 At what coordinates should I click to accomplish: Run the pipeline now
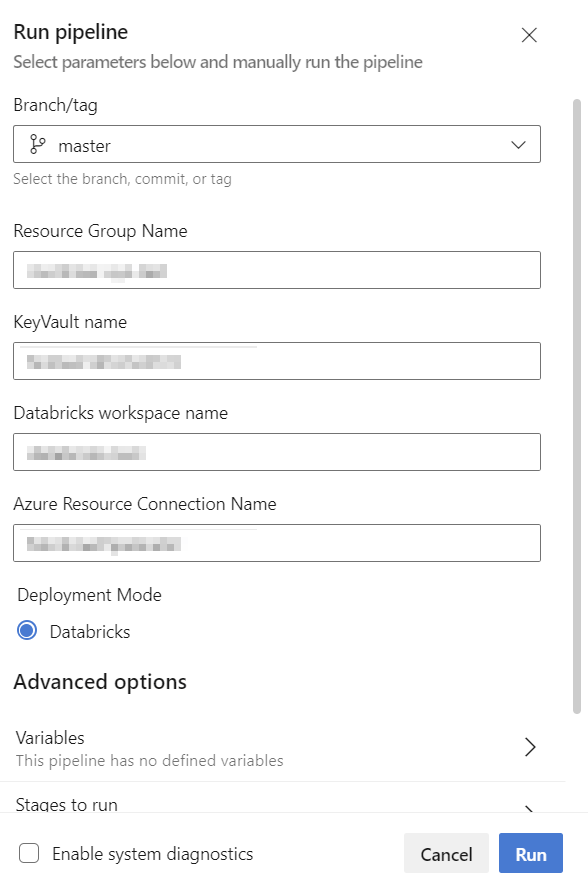click(531, 853)
